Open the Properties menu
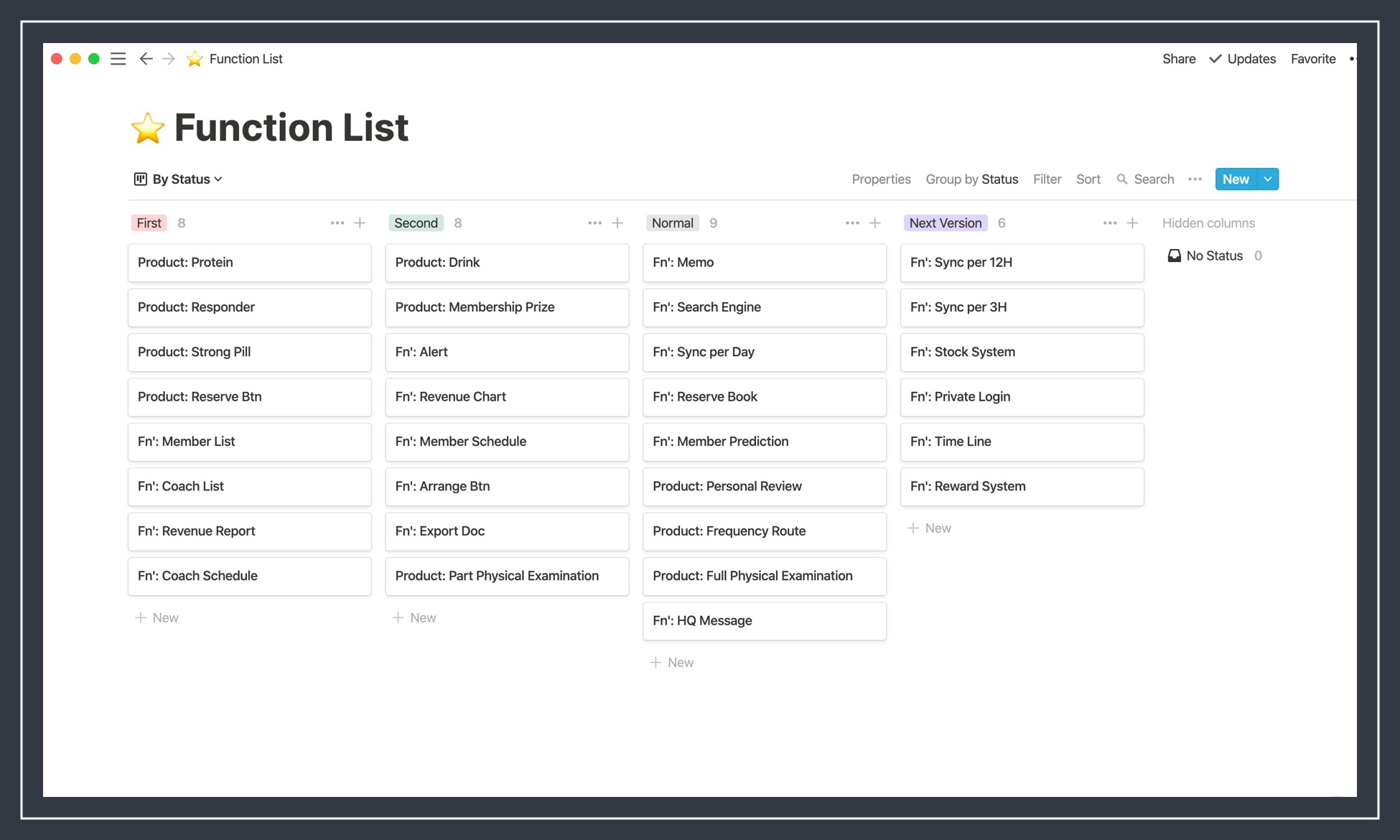The width and height of the screenshot is (1400, 840). (x=881, y=179)
